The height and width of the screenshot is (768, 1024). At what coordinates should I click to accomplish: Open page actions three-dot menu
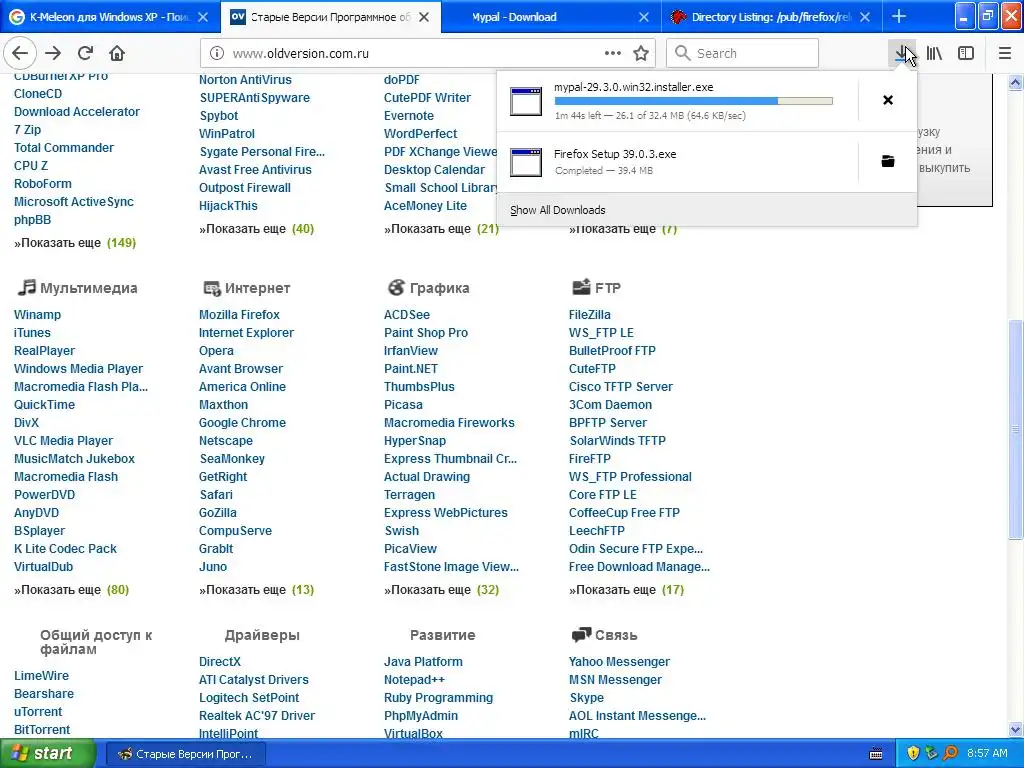(613, 54)
